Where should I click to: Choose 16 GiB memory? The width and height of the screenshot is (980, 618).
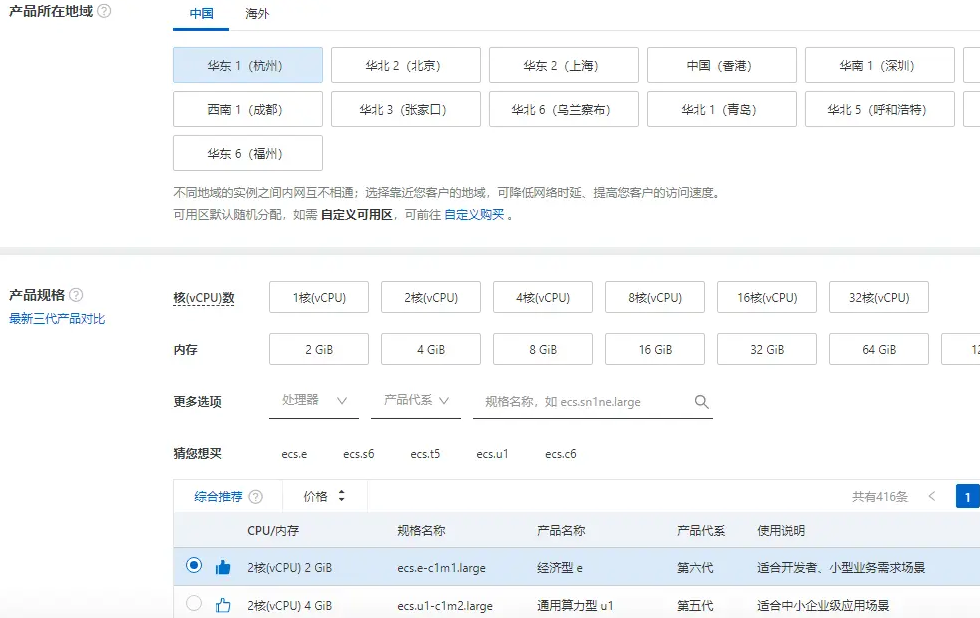click(x=654, y=349)
